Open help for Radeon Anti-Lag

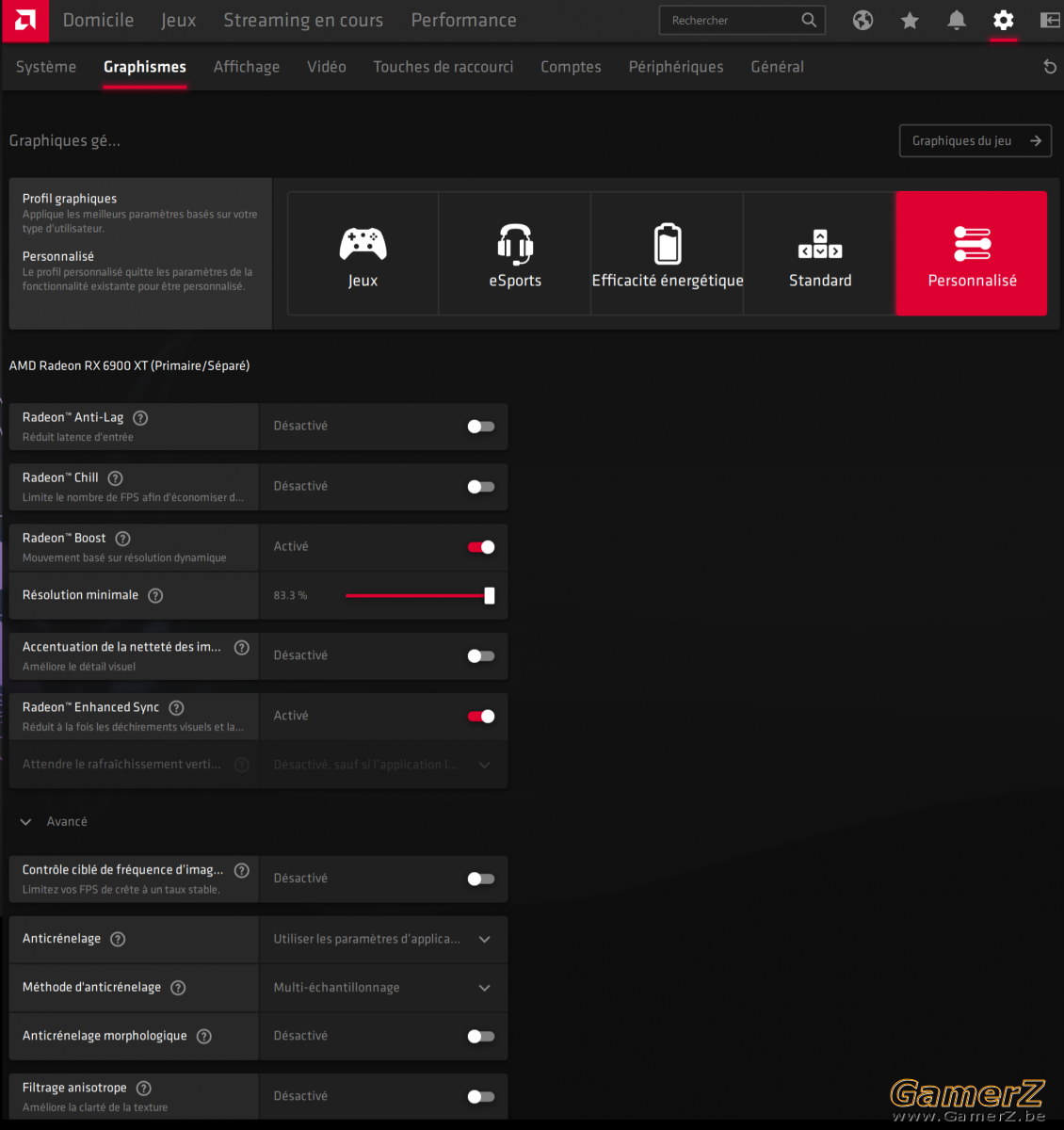point(140,418)
